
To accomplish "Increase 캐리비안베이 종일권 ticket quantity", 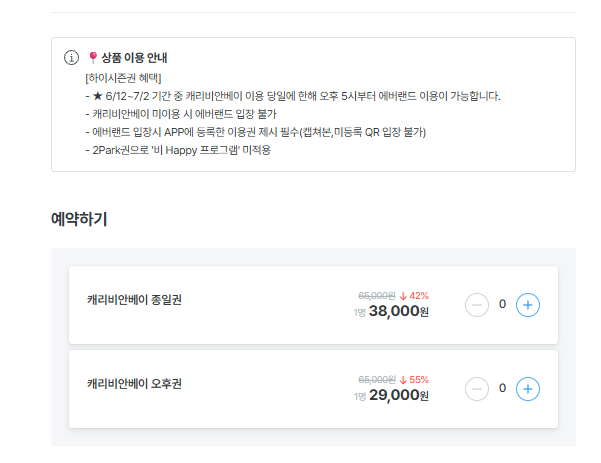I will pos(527,305).
